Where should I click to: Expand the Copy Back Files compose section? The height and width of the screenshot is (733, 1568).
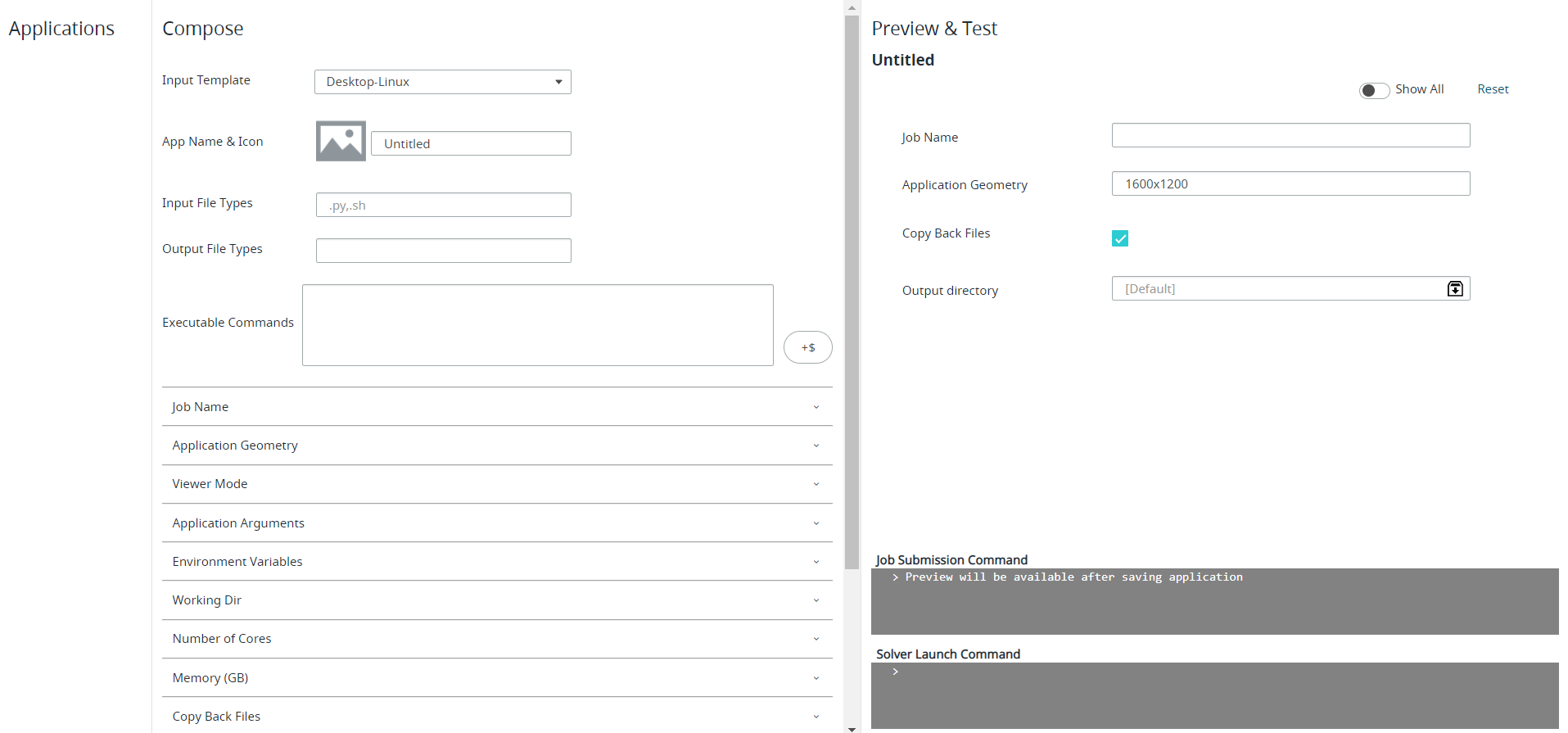tap(497, 717)
